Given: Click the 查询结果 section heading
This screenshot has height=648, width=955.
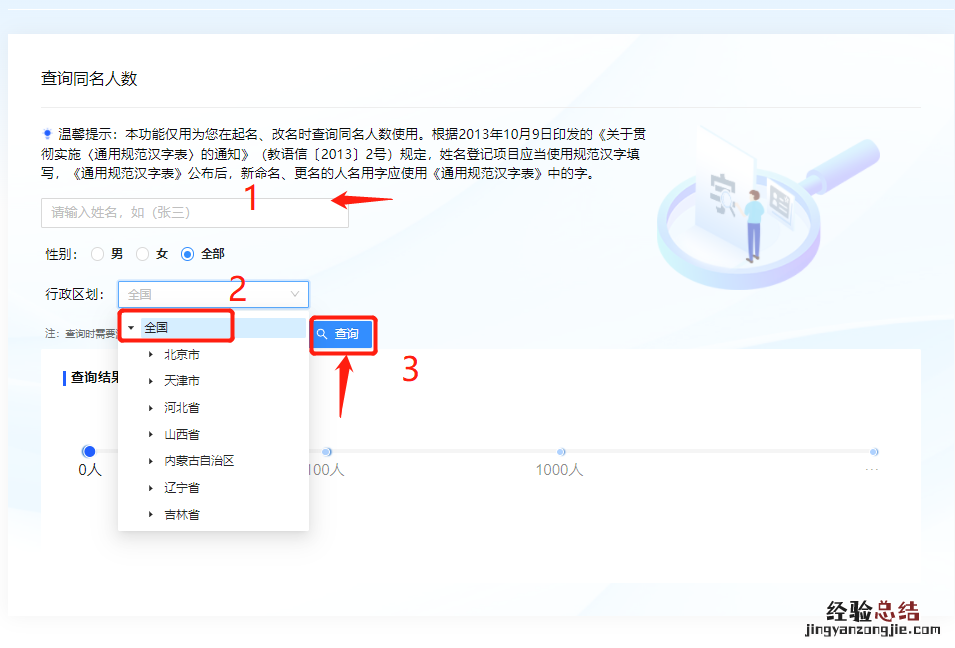Looking at the screenshot, I should (x=94, y=378).
